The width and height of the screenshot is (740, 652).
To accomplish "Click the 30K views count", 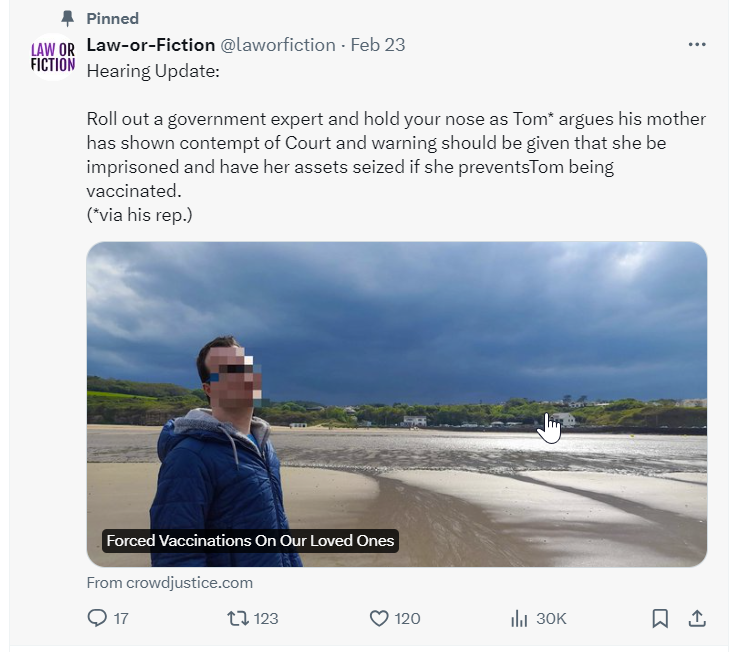I will click(x=551, y=619).
